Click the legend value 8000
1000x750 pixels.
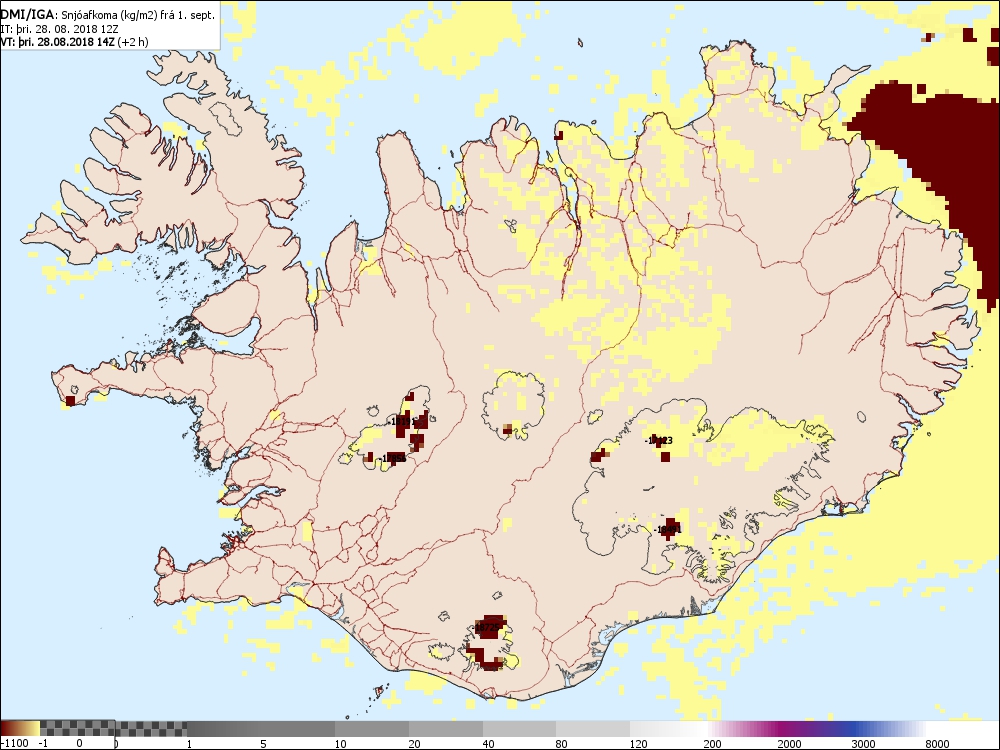point(937,744)
